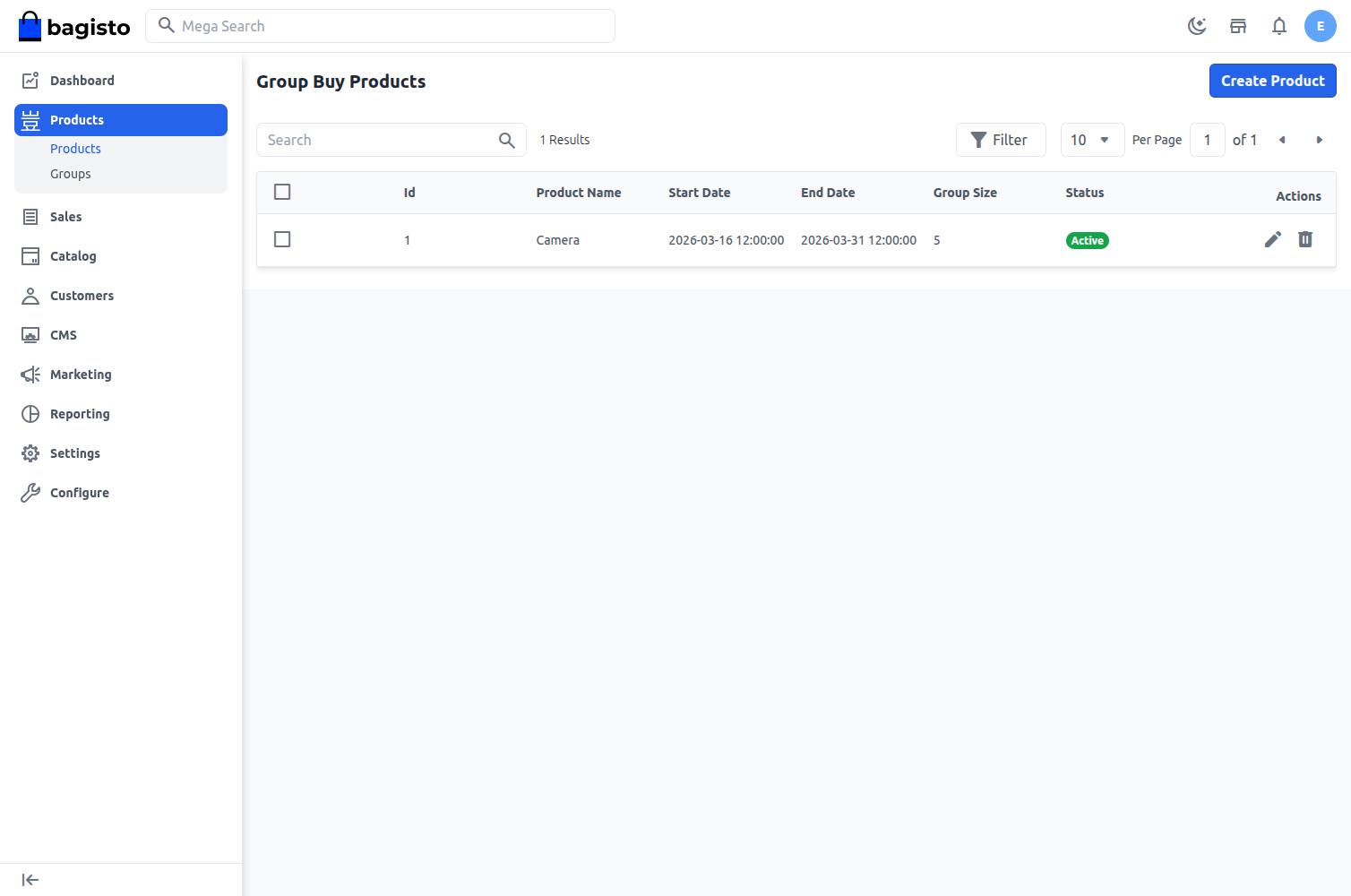Open the Filter panel
The height and width of the screenshot is (896, 1351).
point(1001,140)
